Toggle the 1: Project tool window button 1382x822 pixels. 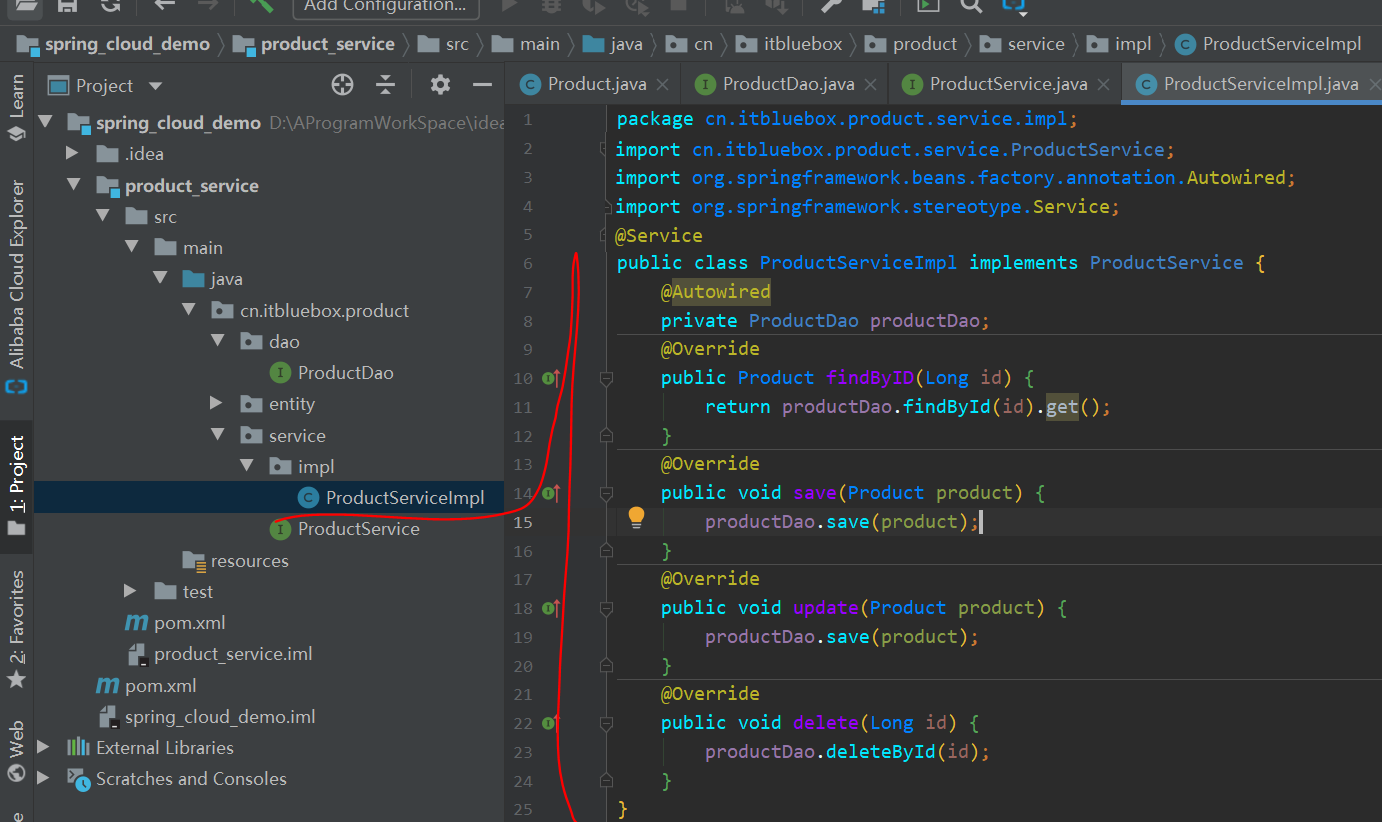pos(16,486)
